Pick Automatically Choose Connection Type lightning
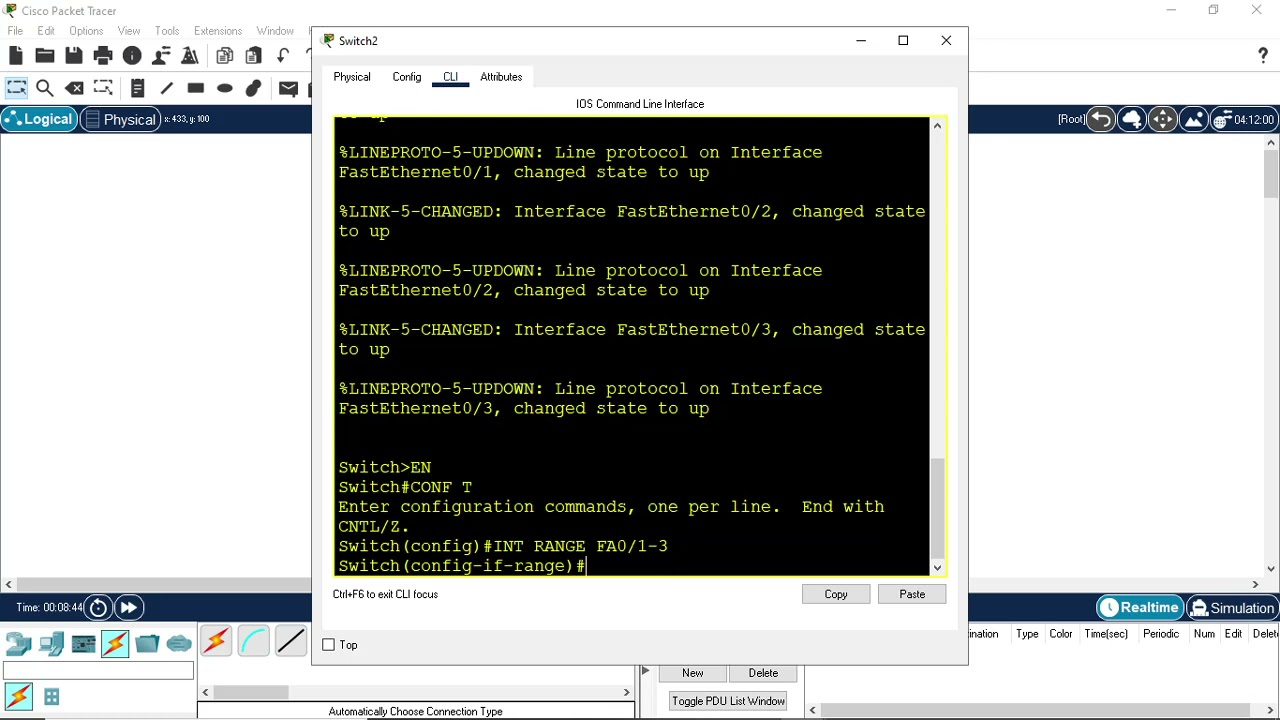Viewport: 1280px width, 720px height. [216, 641]
